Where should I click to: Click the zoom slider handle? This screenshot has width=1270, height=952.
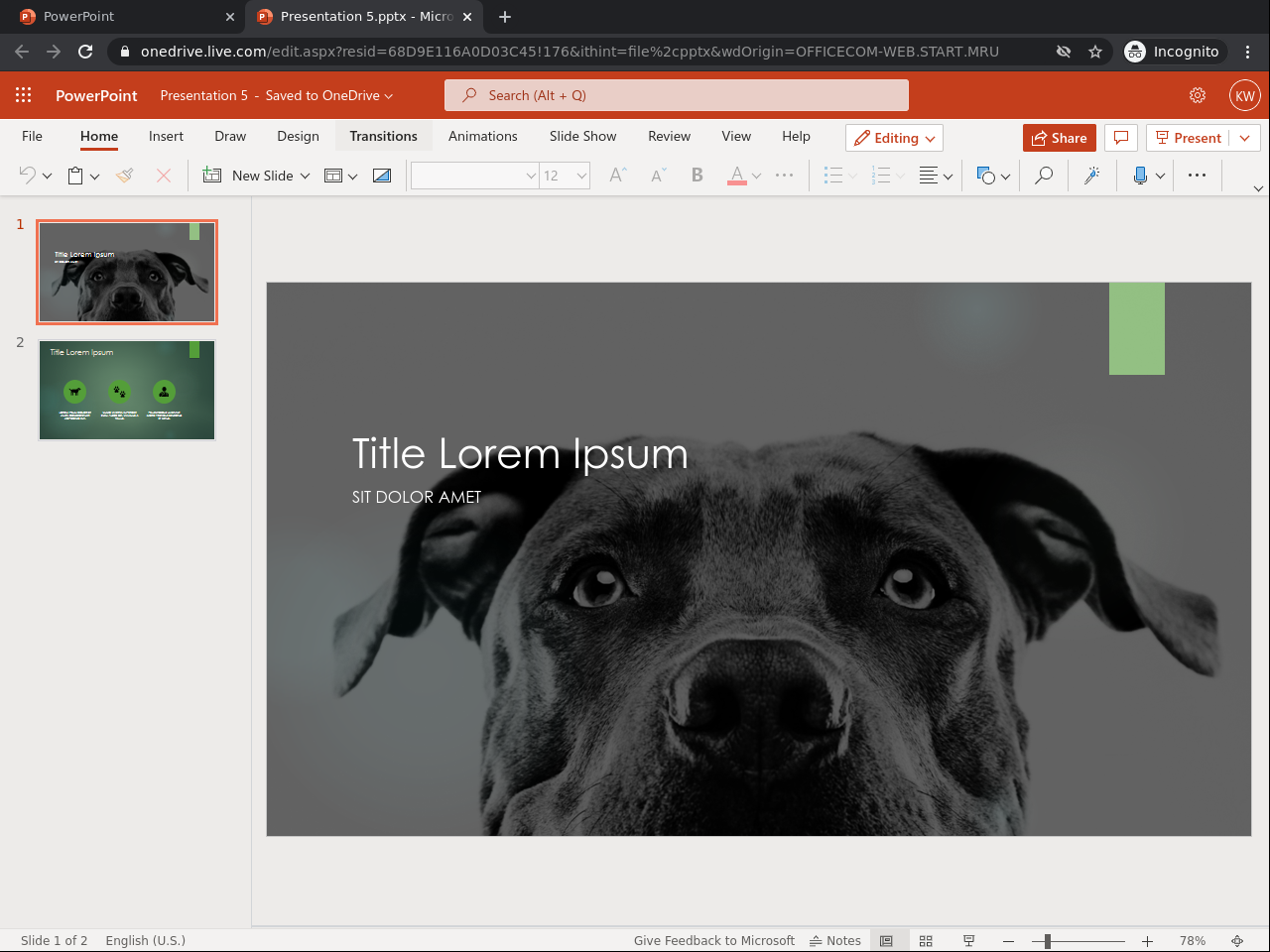tap(1048, 940)
